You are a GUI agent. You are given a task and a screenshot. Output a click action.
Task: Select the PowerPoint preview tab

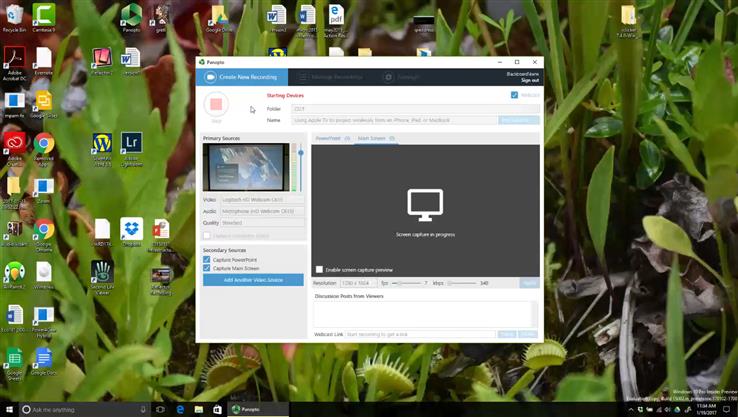[332, 138]
